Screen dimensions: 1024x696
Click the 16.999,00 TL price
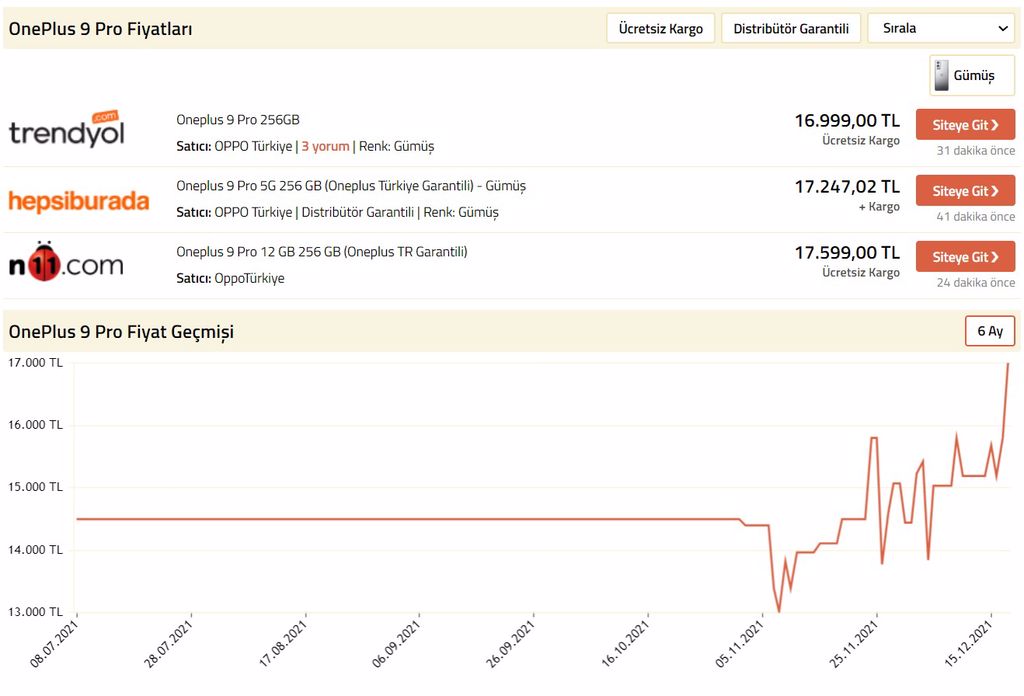[847, 121]
